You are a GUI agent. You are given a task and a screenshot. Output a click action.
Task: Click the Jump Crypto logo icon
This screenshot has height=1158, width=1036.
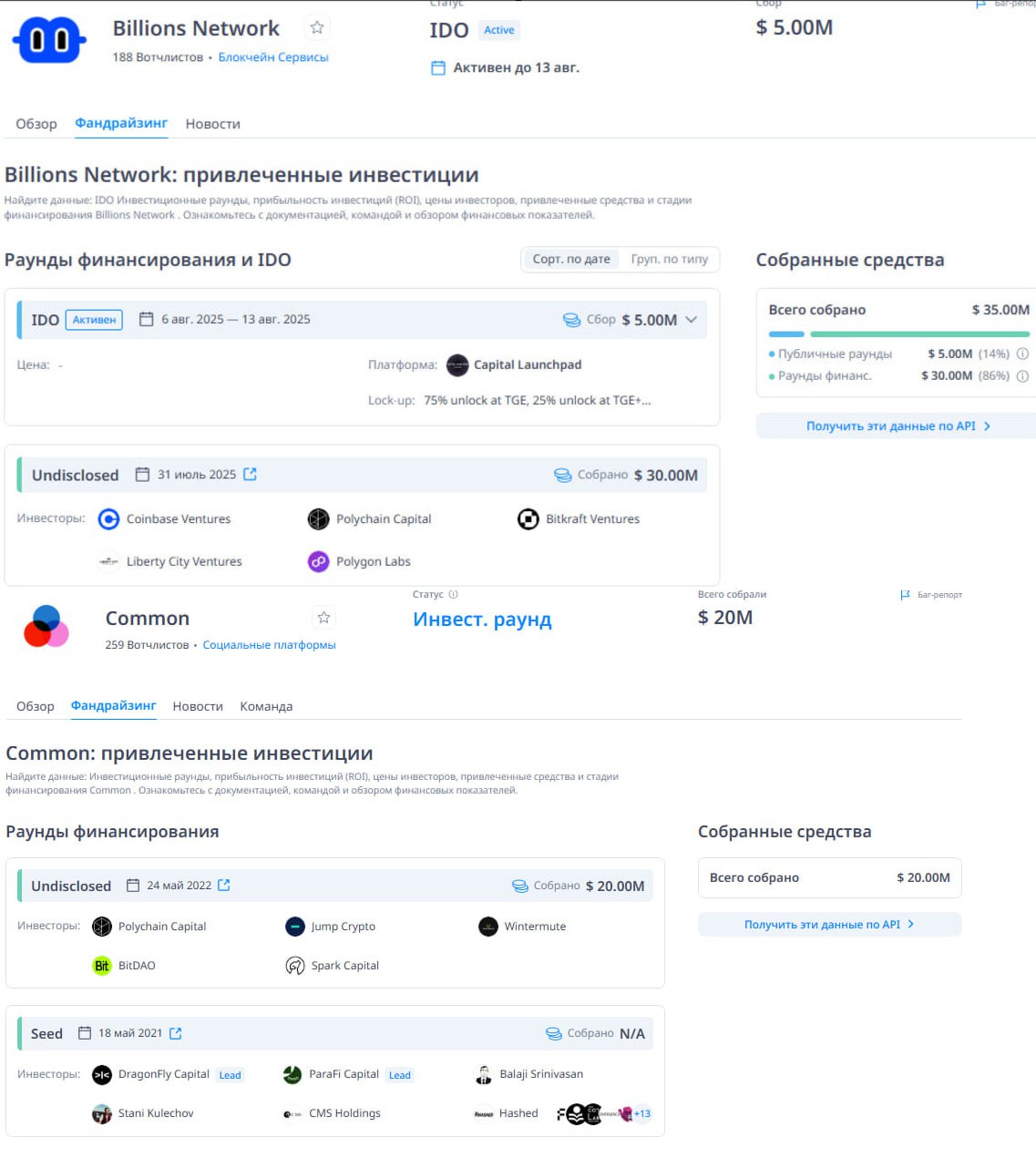pyautogui.click(x=295, y=927)
